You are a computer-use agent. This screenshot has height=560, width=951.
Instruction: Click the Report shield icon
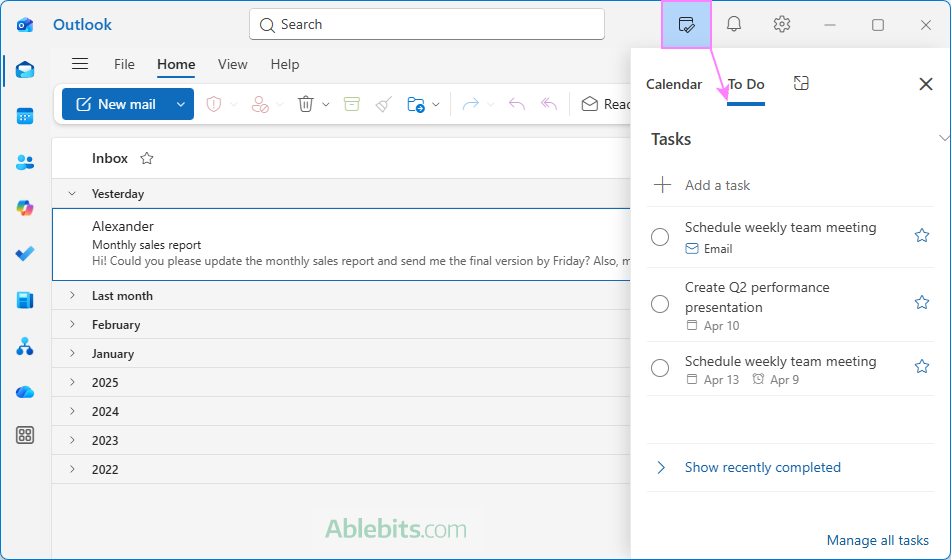coord(213,104)
